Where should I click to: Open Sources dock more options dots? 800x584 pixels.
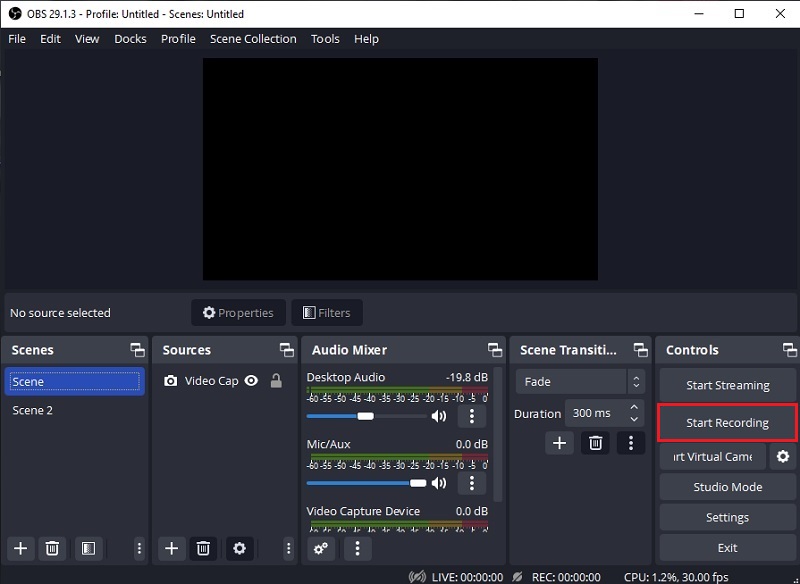[x=288, y=548]
